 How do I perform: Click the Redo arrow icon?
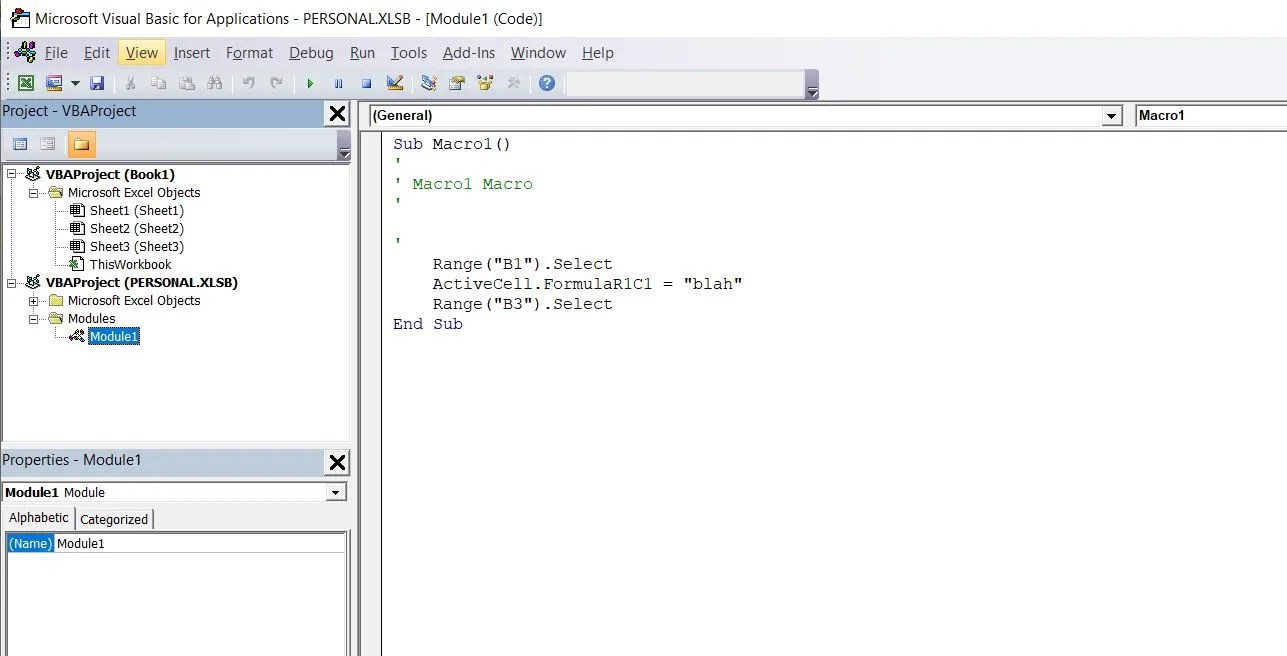coord(276,83)
